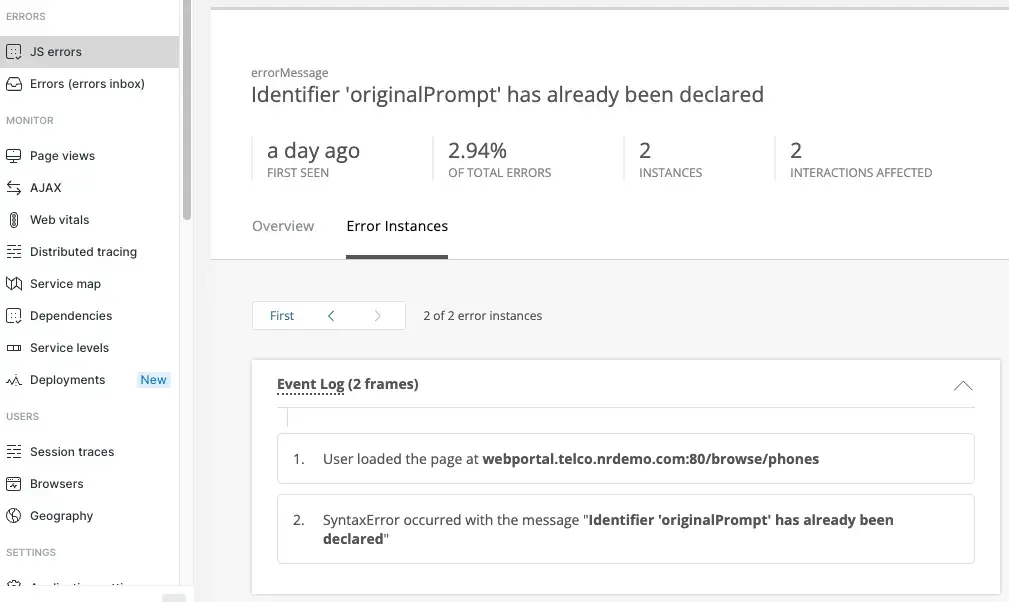Go to next error instance arrow
The image size is (1009, 602).
(377, 316)
